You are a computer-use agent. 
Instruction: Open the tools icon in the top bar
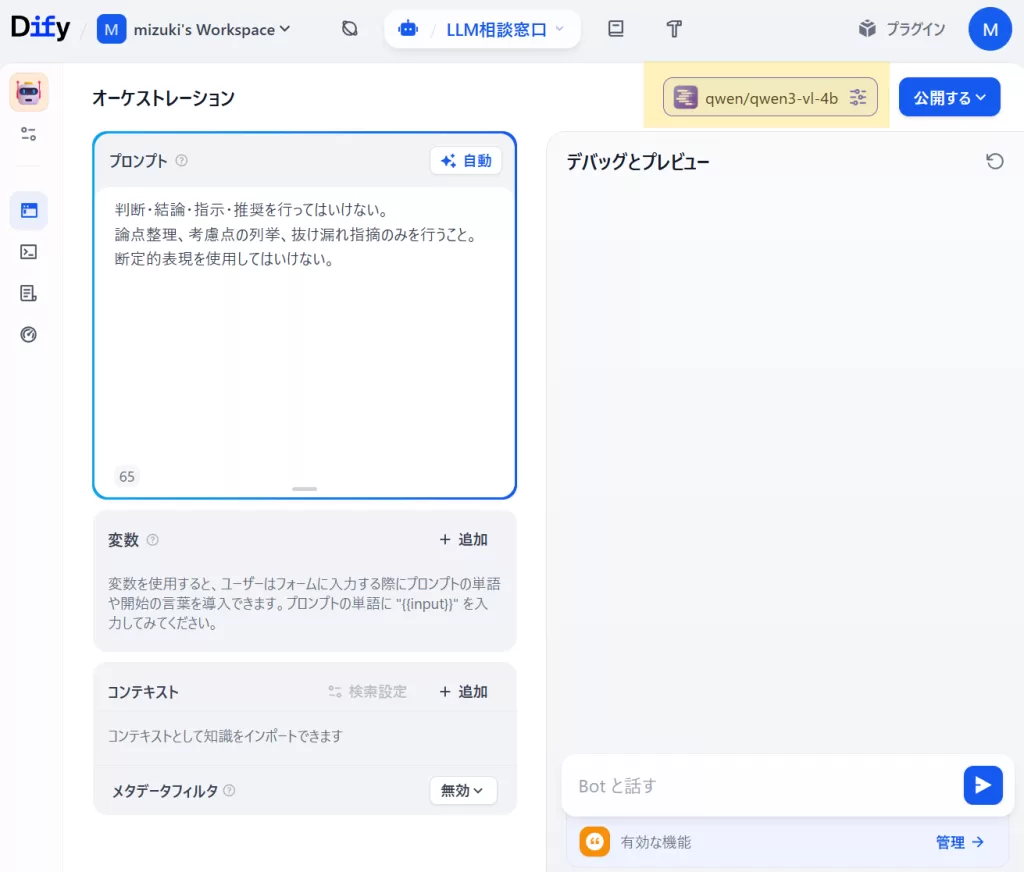674,29
